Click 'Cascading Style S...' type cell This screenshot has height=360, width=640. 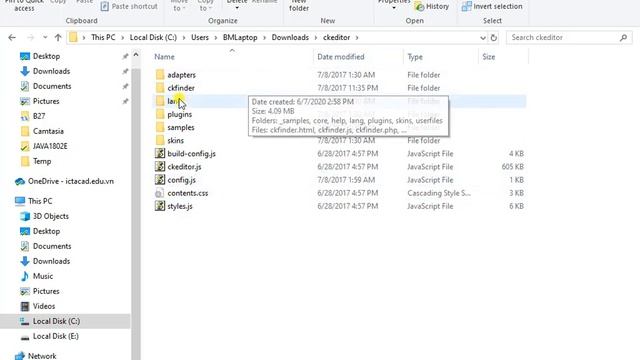click(x=439, y=193)
